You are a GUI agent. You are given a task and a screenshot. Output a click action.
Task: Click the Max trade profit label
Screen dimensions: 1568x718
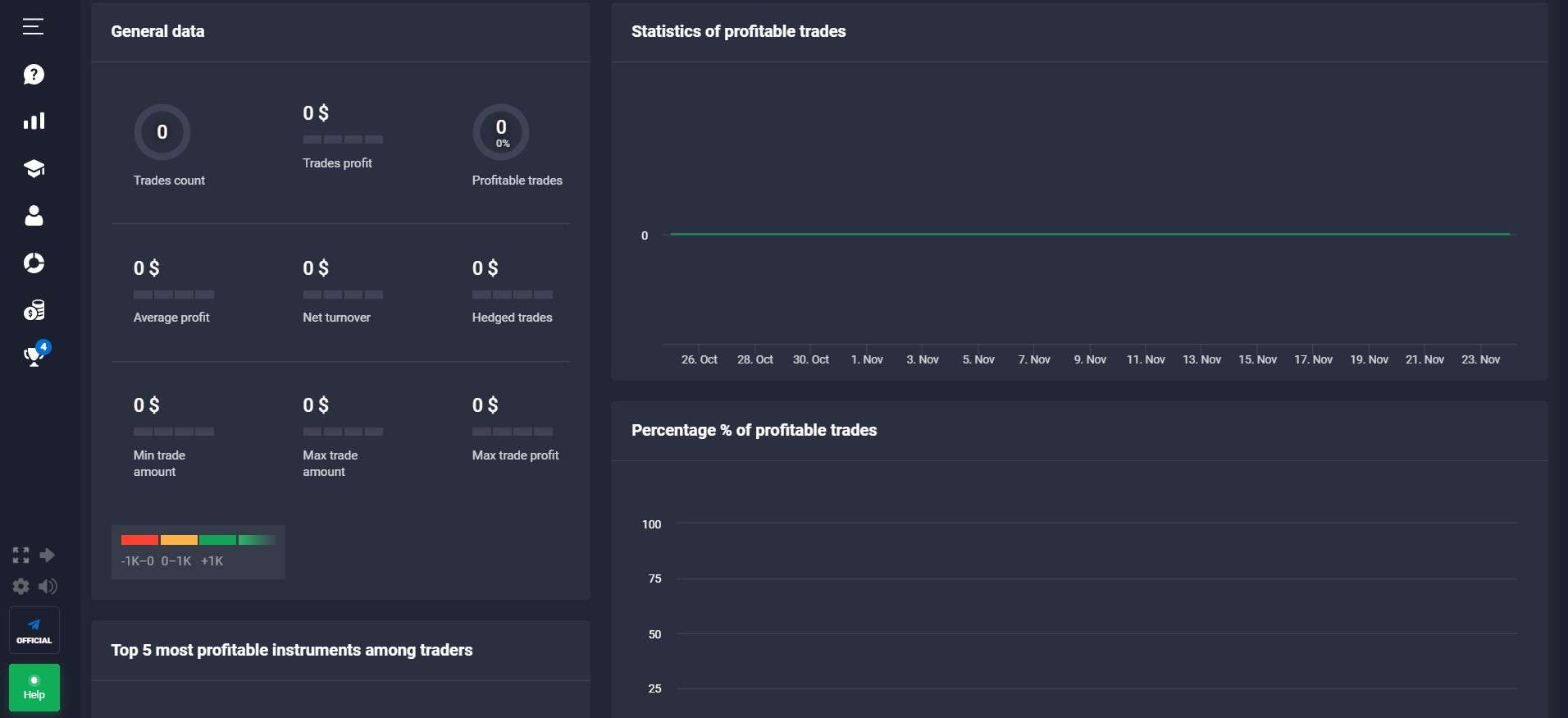515,455
